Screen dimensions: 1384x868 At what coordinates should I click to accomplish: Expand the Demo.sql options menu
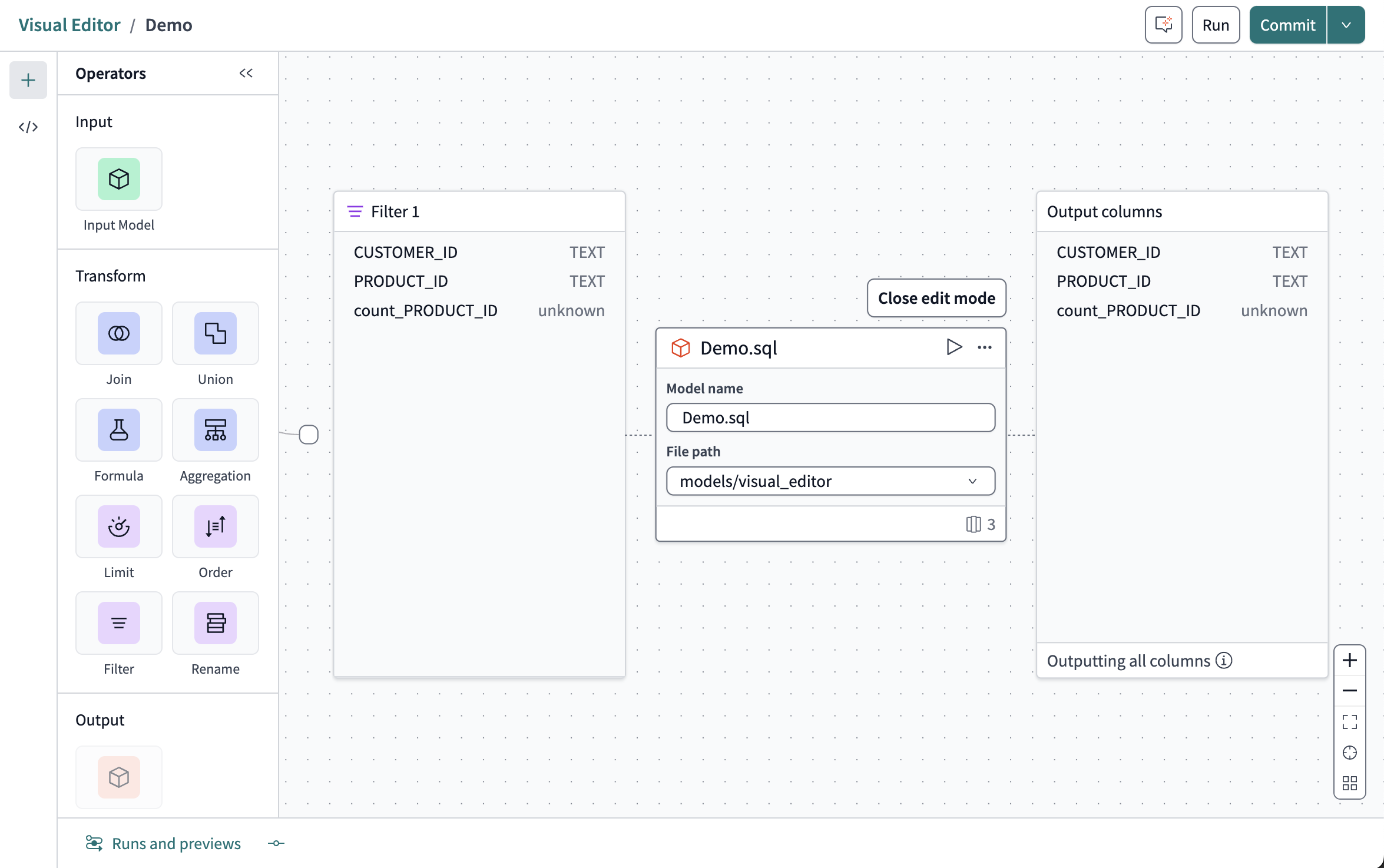pyautogui.click(x=984, y=347)
